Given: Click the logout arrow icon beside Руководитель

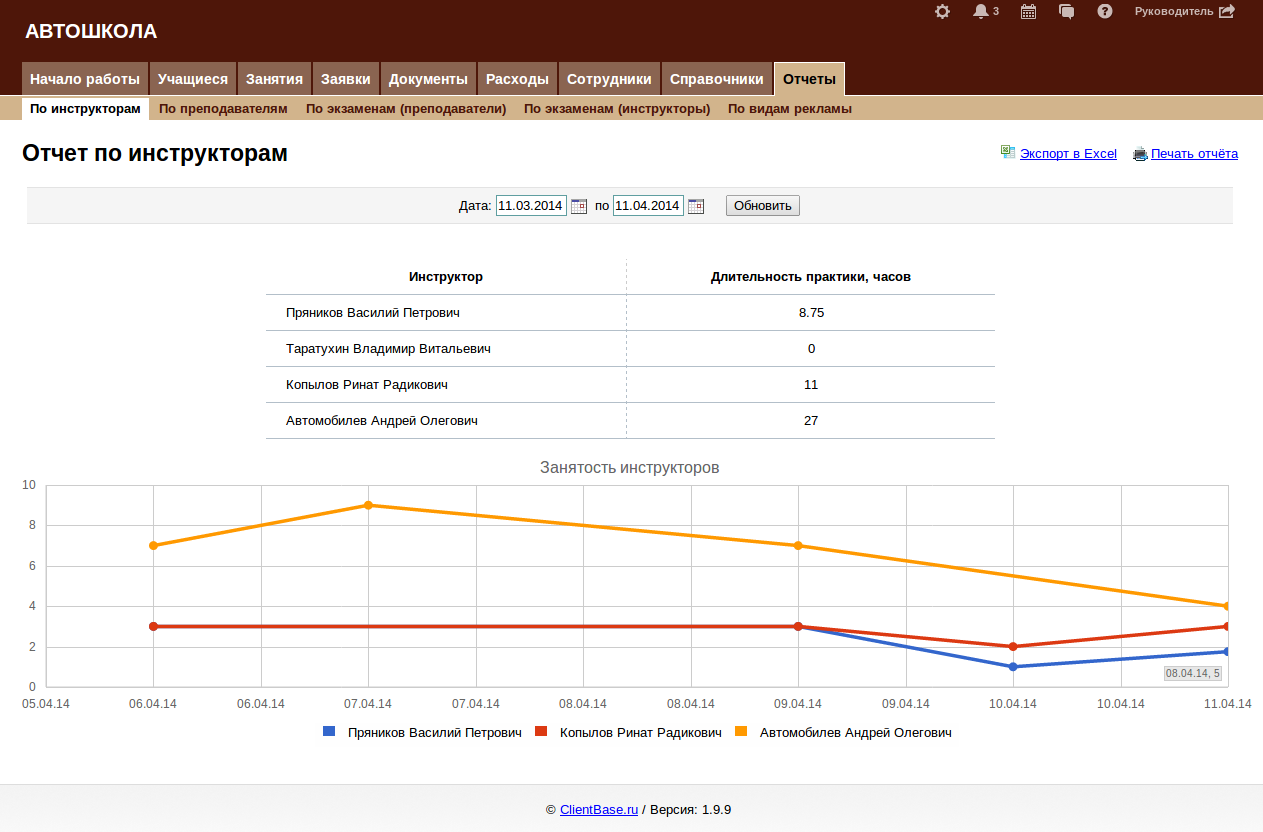Looking at the screenshot, I should pos(1227,12).
